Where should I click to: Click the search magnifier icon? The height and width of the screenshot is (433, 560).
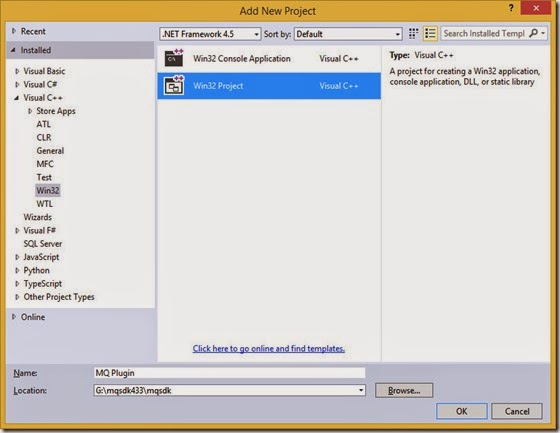[x=534, y=33]
